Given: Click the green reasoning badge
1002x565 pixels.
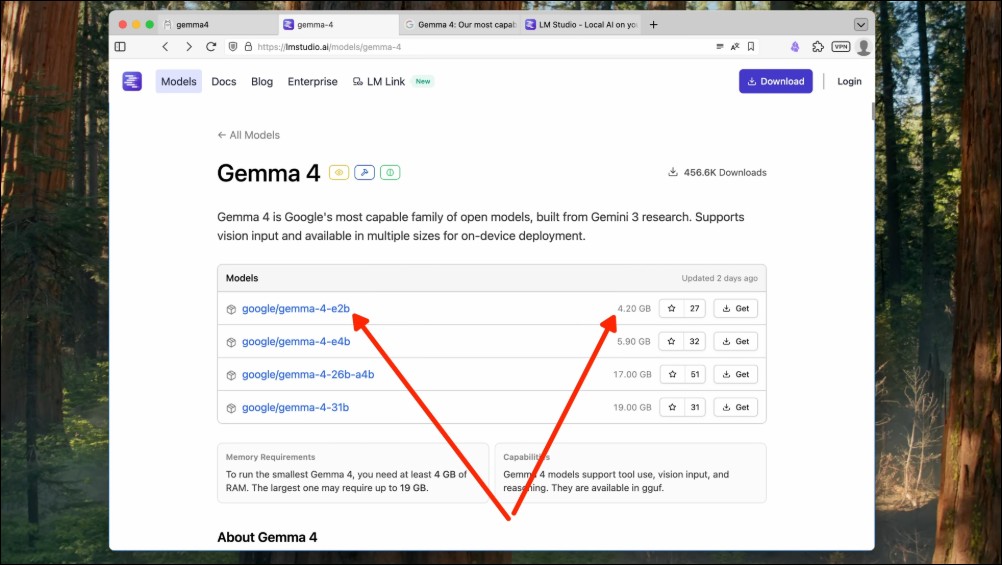Looking at the screenshot, I should (x=390, y=173).
